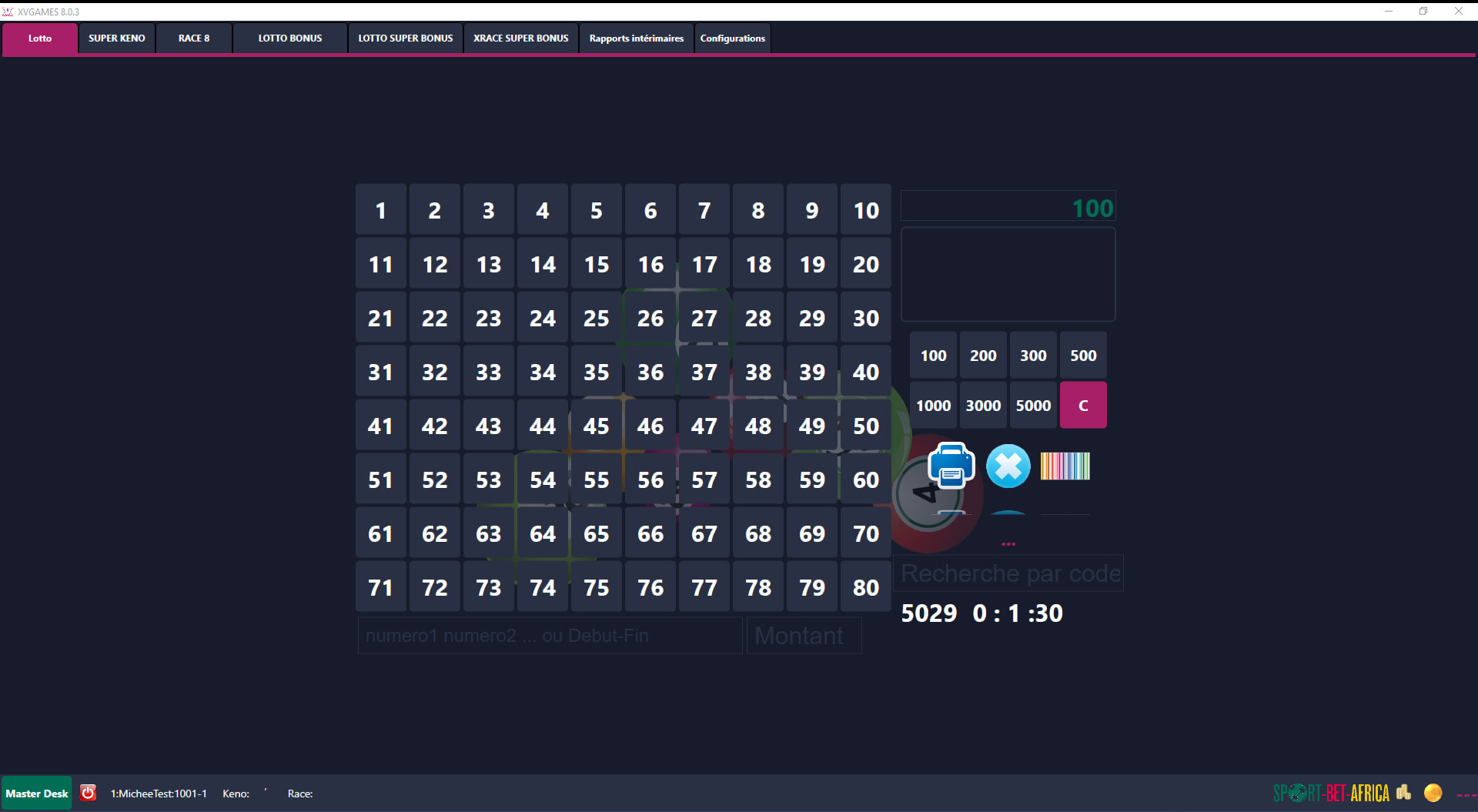This screenshot has width=1478, height=812.
Task: Click the single gold coin icon
Action: coord(1433,793)
